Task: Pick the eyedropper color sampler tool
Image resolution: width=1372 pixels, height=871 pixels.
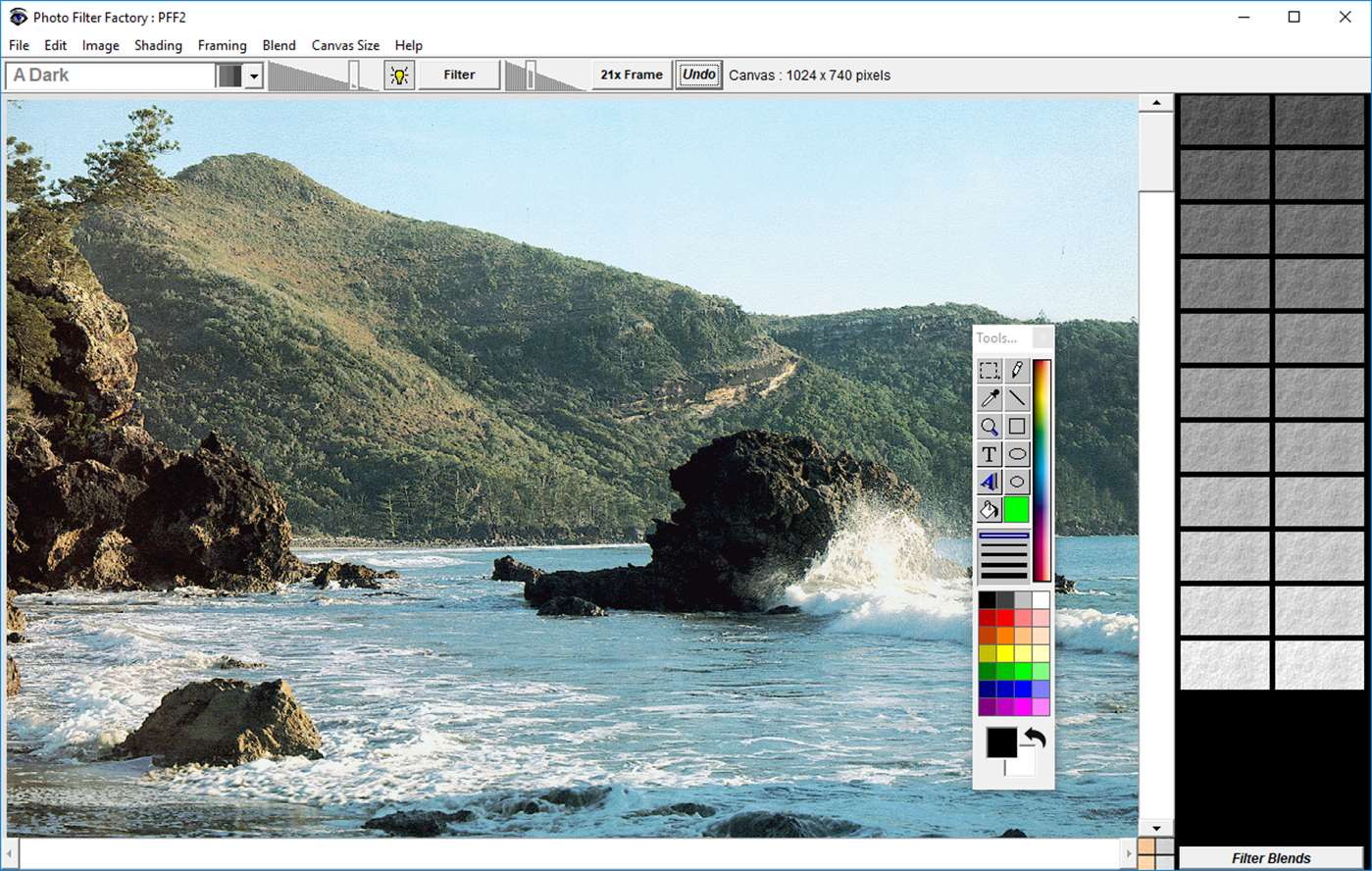Action: pos(989,398)
